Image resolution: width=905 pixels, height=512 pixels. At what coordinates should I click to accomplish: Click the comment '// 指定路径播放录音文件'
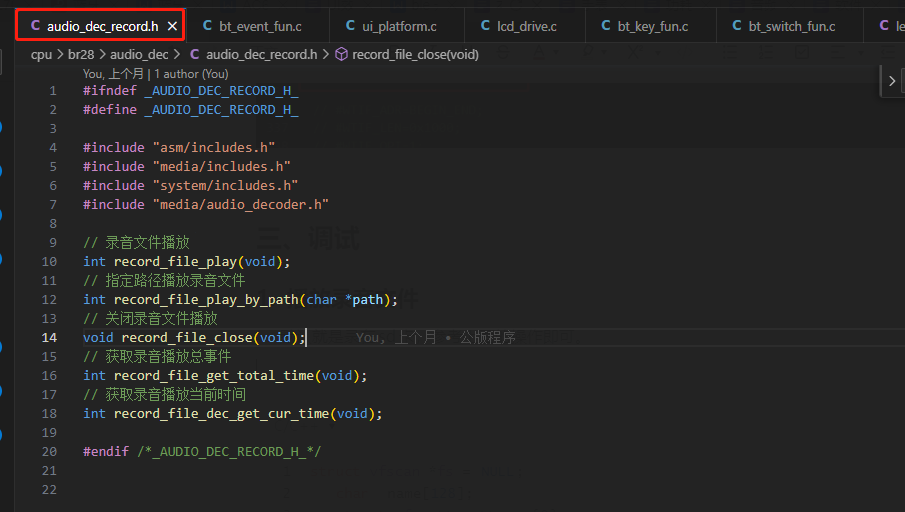(164, 281)
